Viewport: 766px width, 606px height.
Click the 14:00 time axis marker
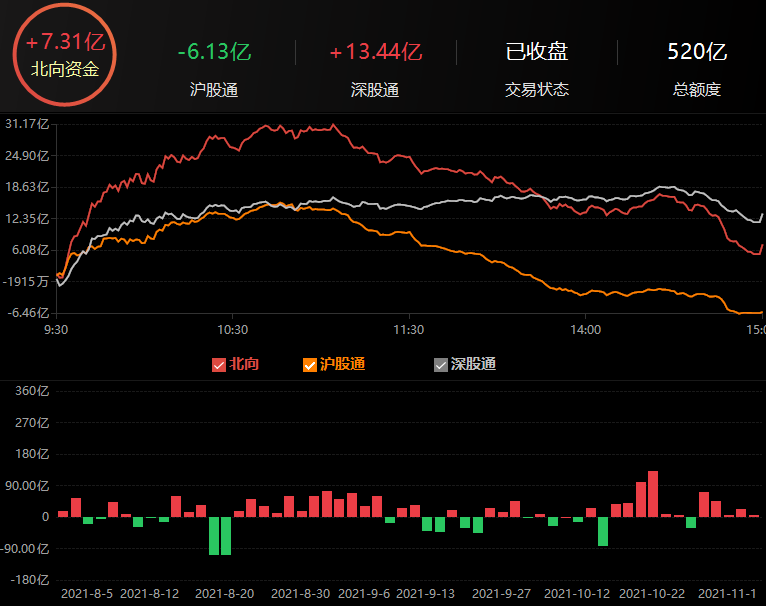[x=585, y=328]
